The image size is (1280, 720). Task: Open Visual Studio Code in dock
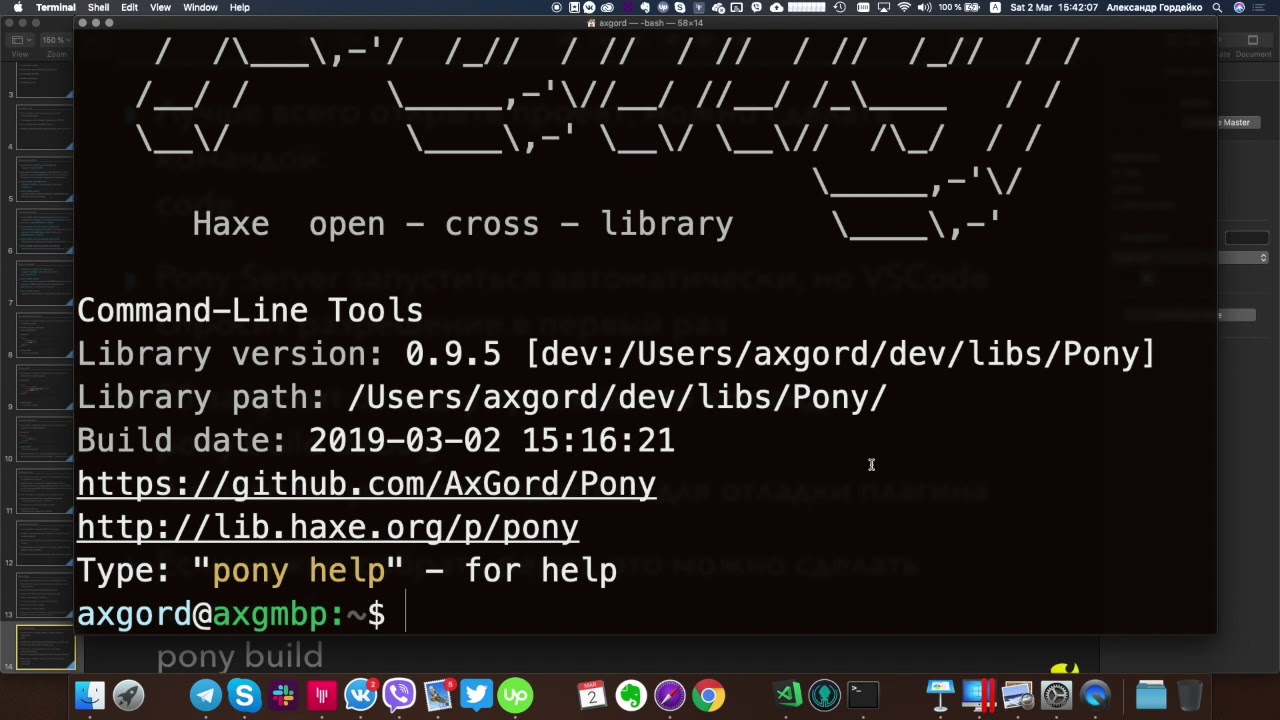pos(787,695)
